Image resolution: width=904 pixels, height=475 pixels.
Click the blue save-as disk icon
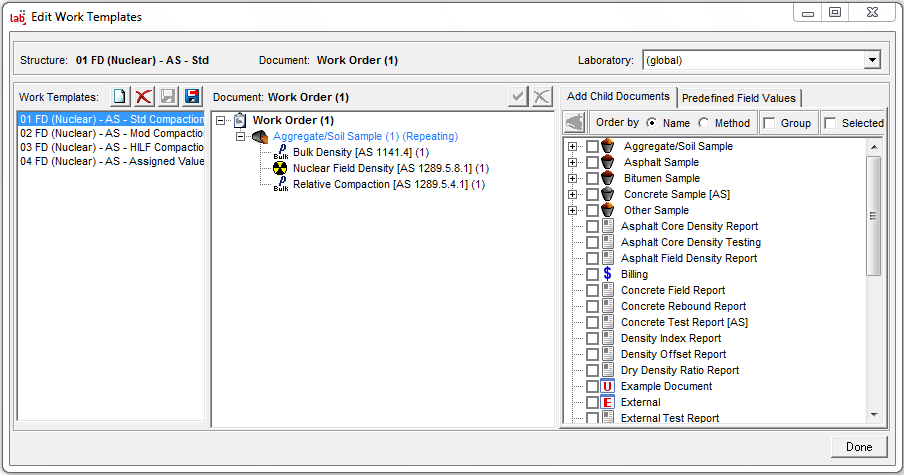192,97
